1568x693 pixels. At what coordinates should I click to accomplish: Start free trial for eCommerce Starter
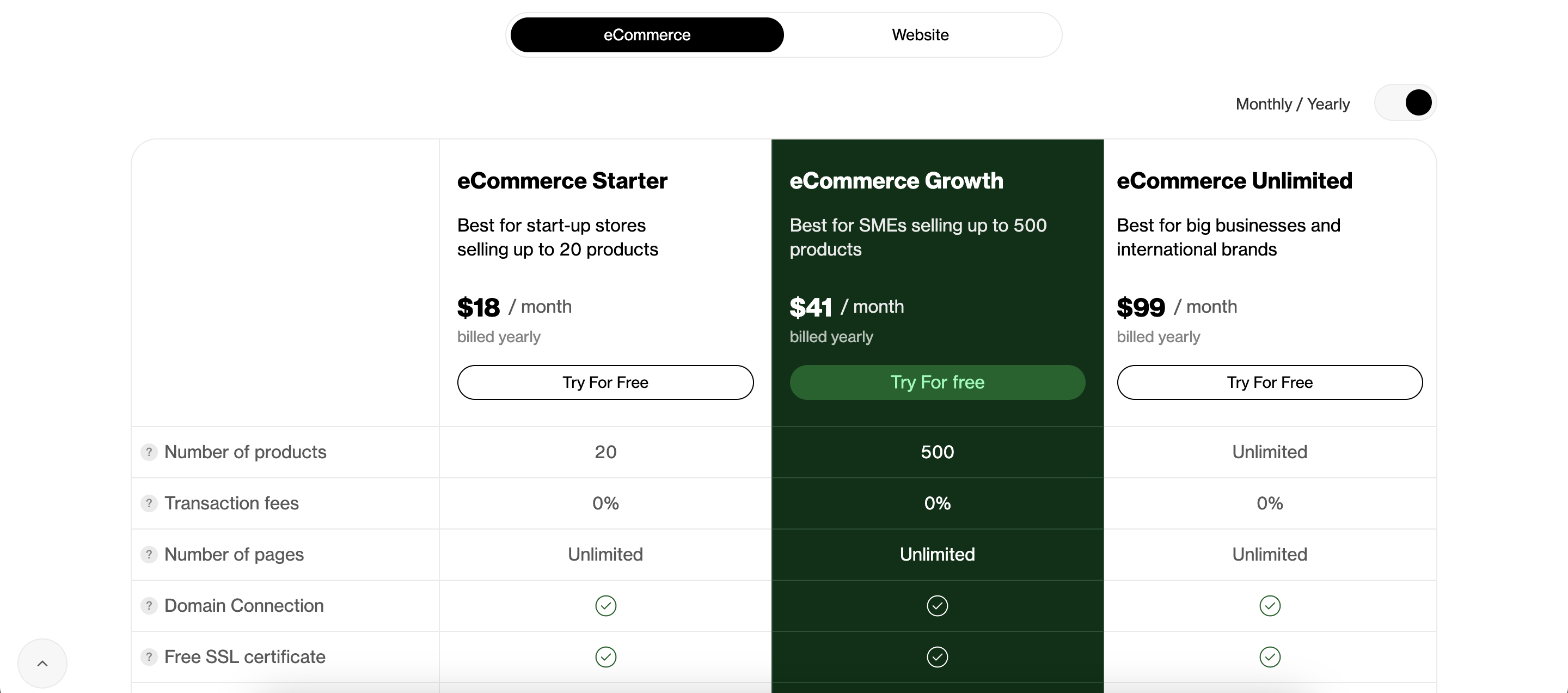point(605,382)
